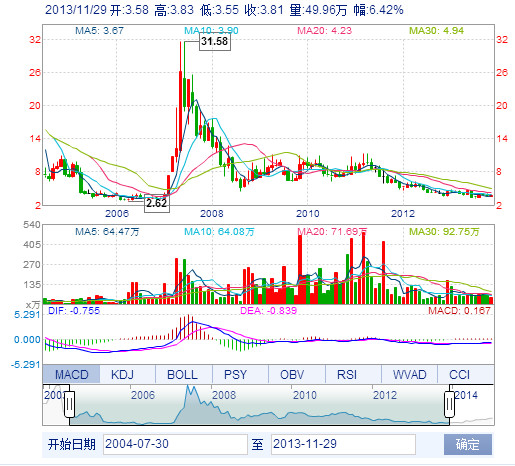Click the 2008 area in range navigator
Screen dimensions: 515x466
224,395
